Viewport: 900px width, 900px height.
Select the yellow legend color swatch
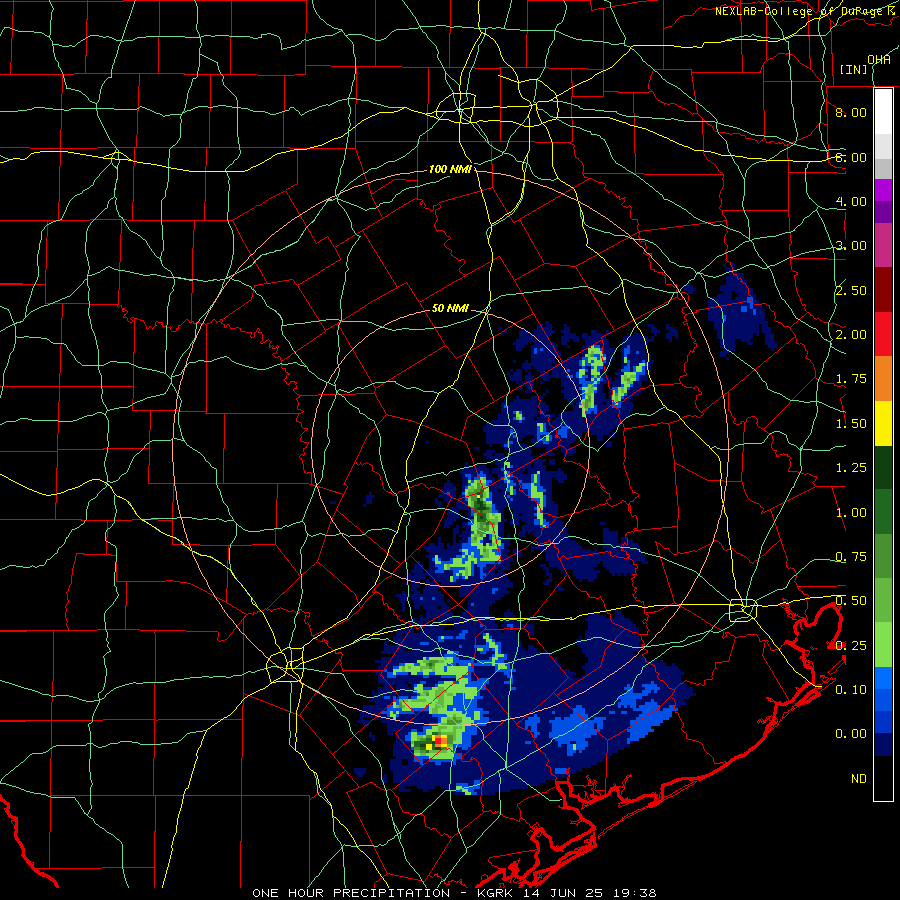pyautogui.click(x=883, y=424)
